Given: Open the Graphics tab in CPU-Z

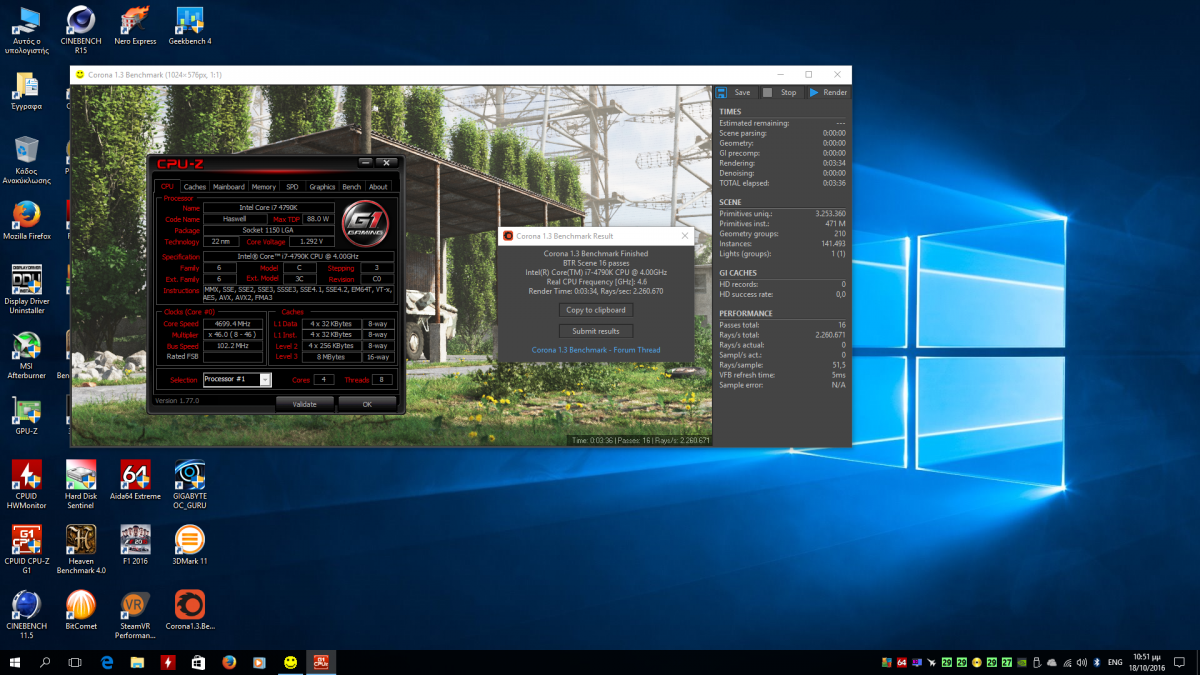Looking at the screenshot, I should [x=322, y=187].
